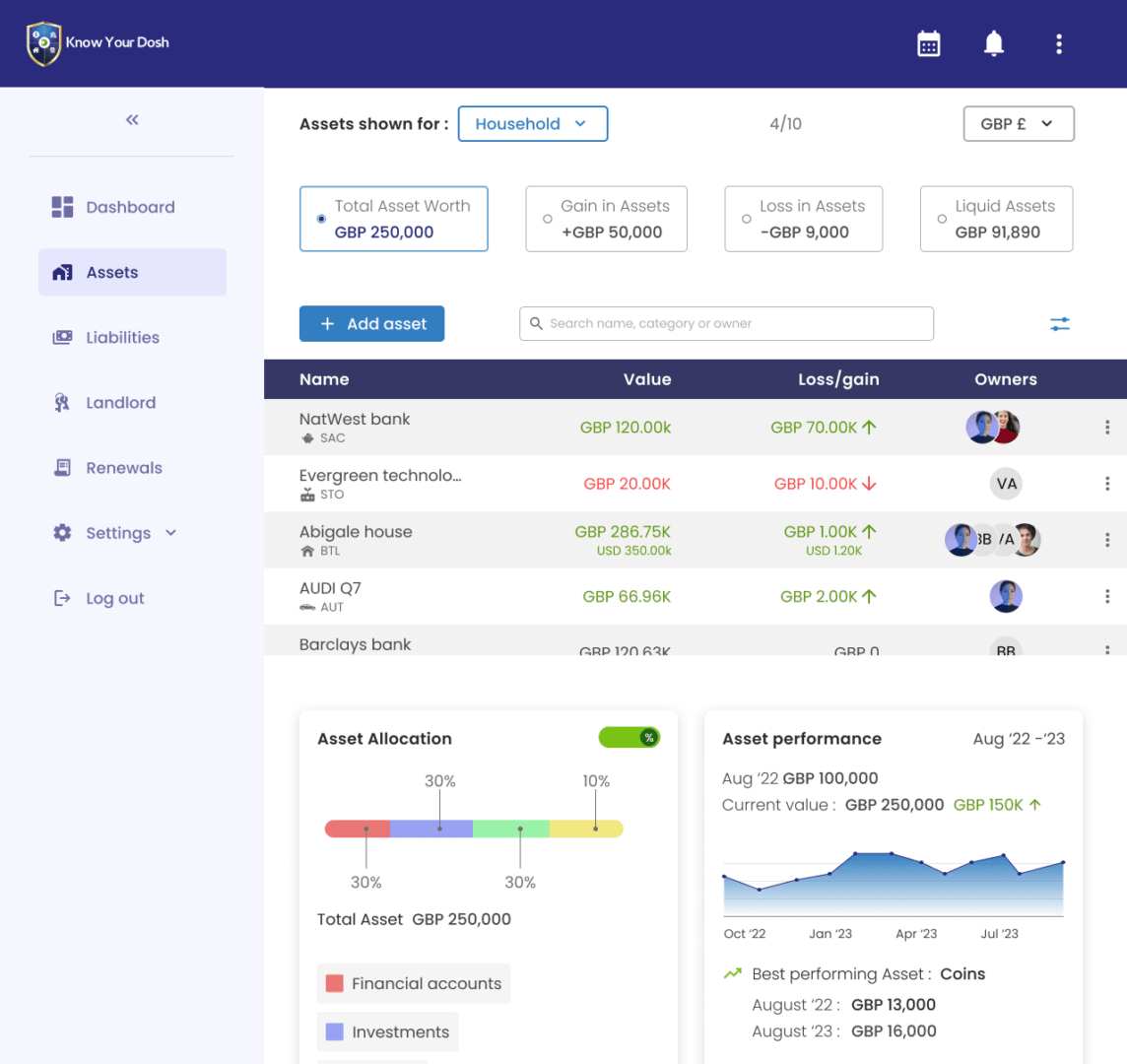This screenshot has width=1127, height=1064.
Task: Open the row menu for AUDI Q7
Action: click(x=1107, y=596)
